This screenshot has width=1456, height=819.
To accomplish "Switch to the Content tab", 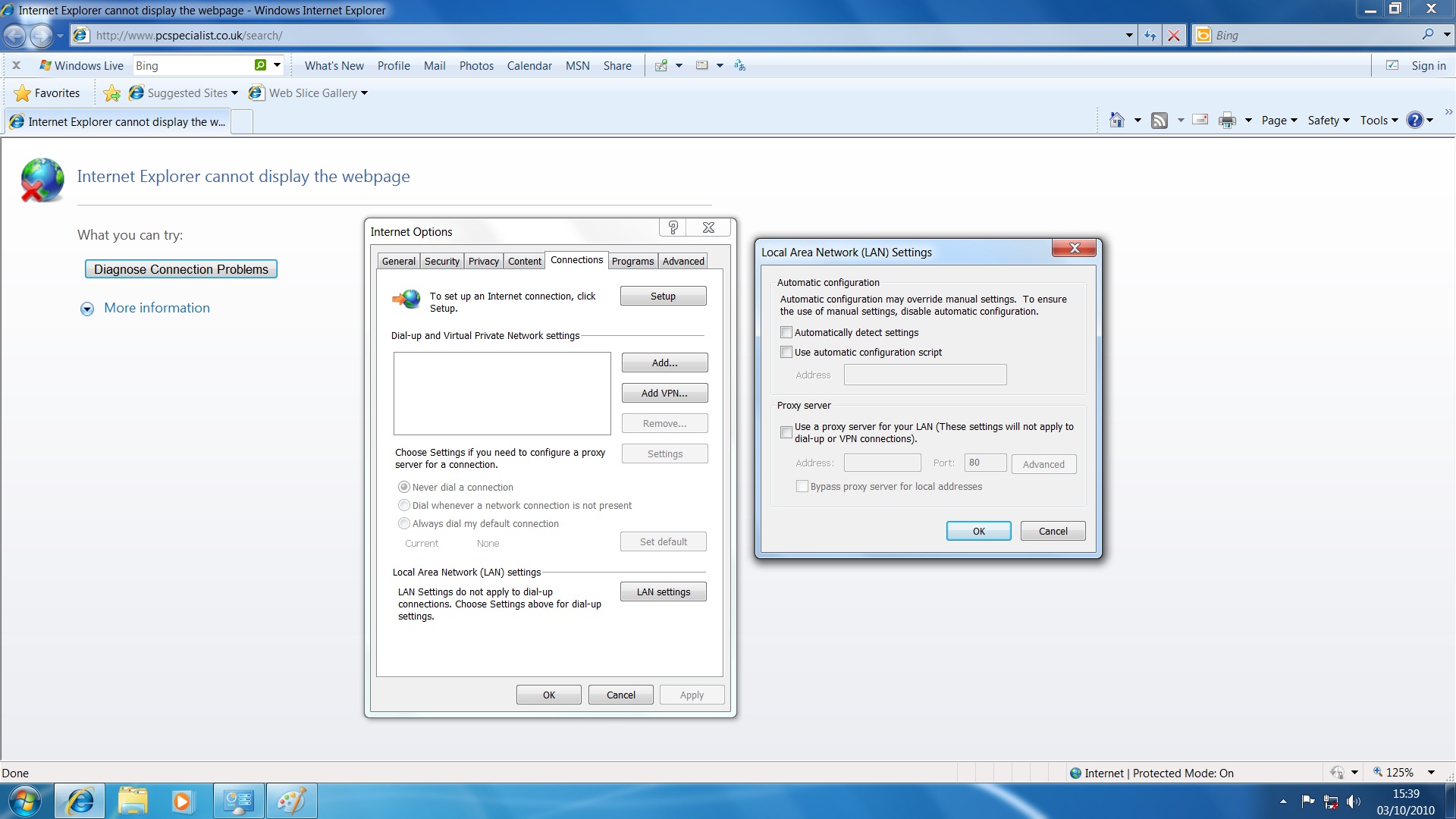I will point(524,261).
